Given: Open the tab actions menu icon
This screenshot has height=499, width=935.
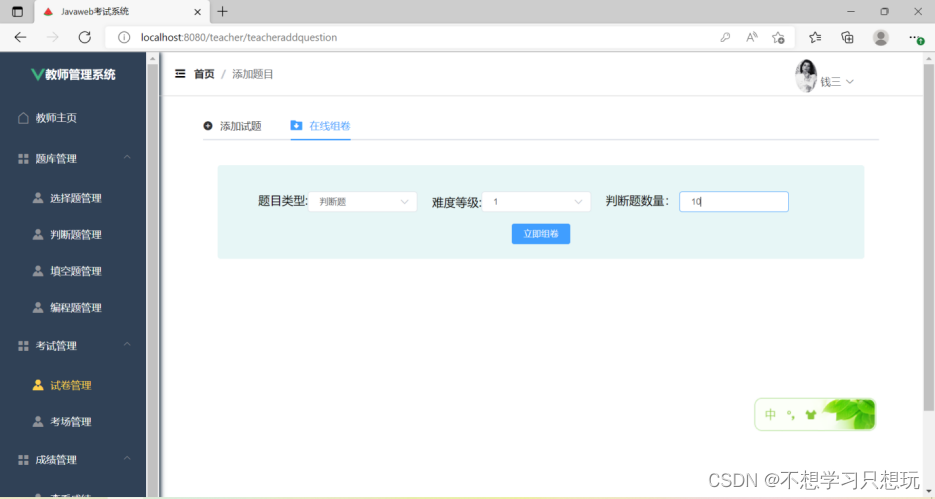Looking at the screenshot, I should 17,11.
